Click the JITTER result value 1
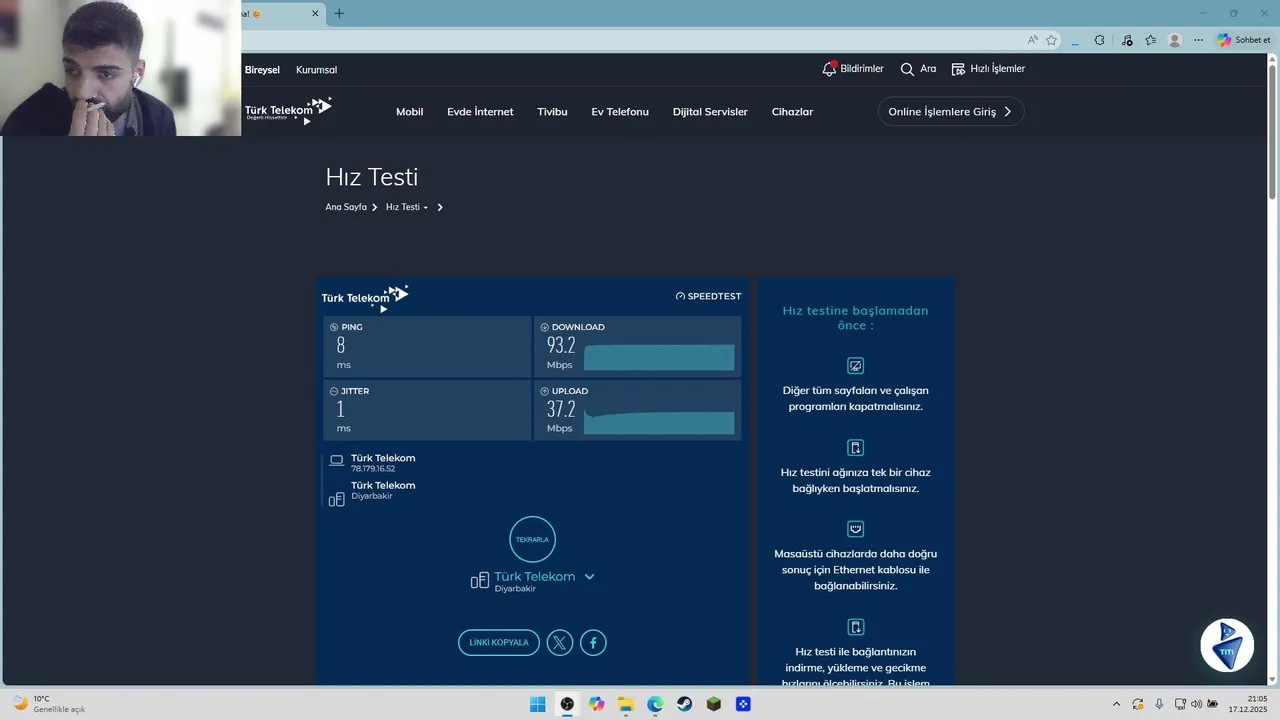1280x720 pixels. (341, 409)
